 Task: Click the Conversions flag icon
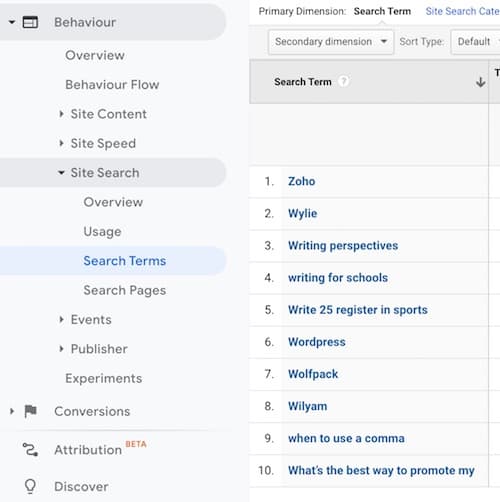pyautogui.click(x=30, y=411)
